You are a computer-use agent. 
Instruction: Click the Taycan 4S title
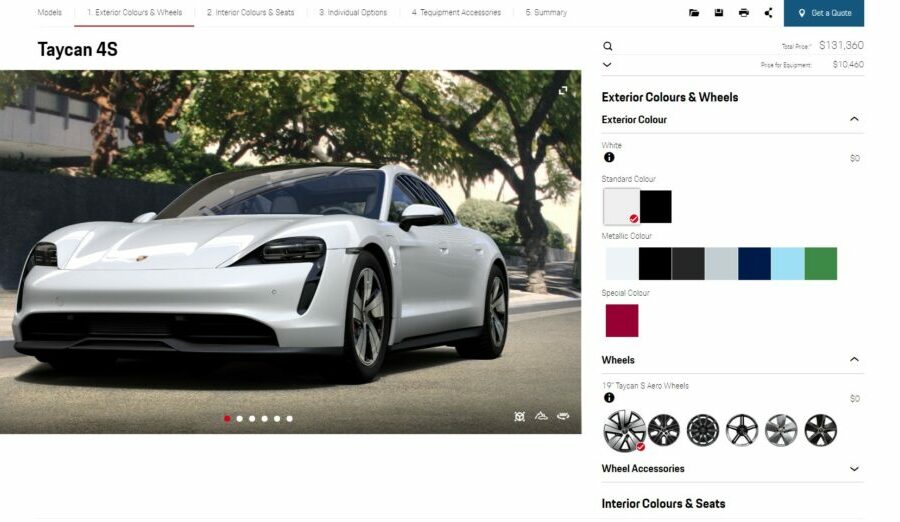tap(77, 49)
